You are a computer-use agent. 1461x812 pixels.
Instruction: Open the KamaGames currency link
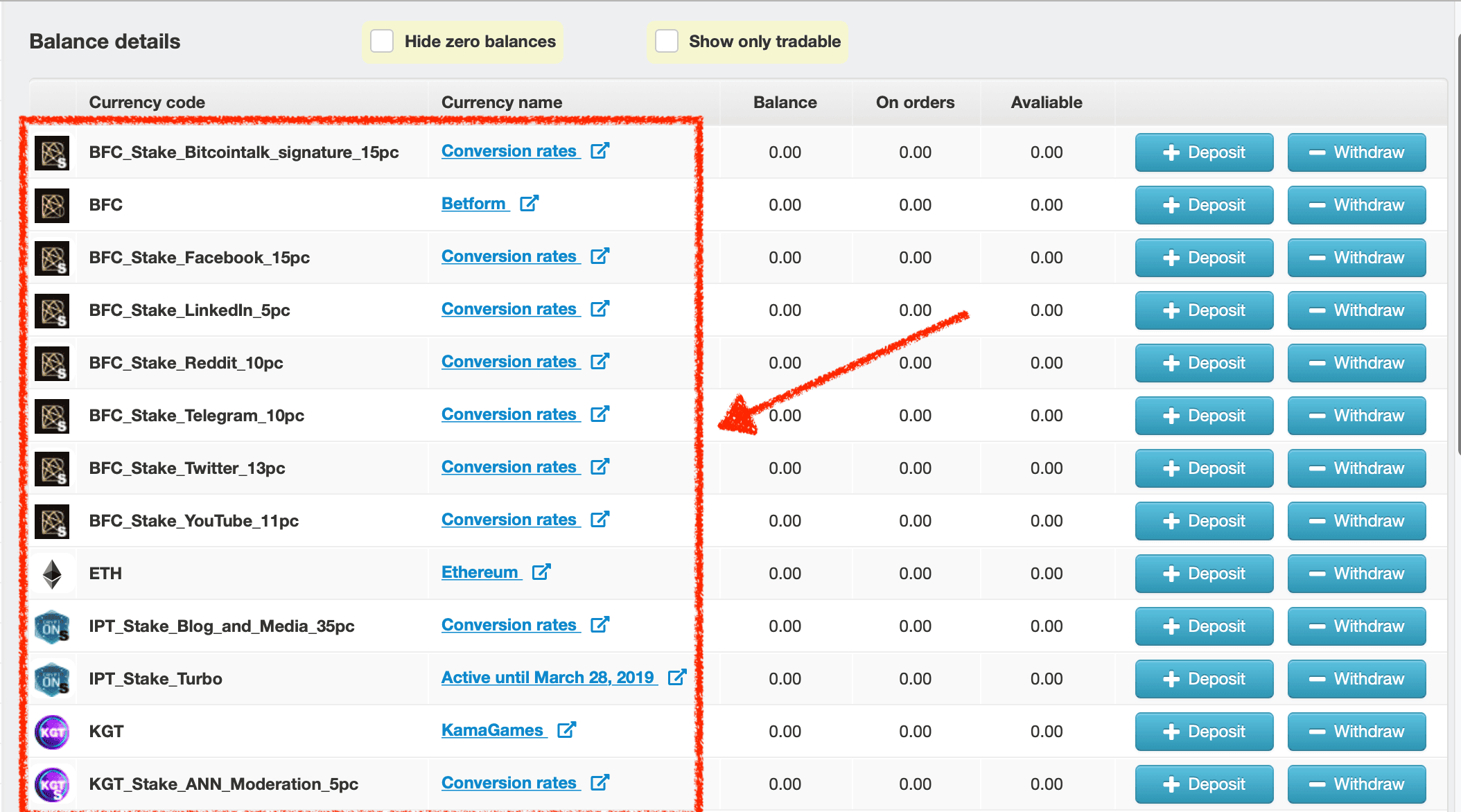(x=493, y=730)
